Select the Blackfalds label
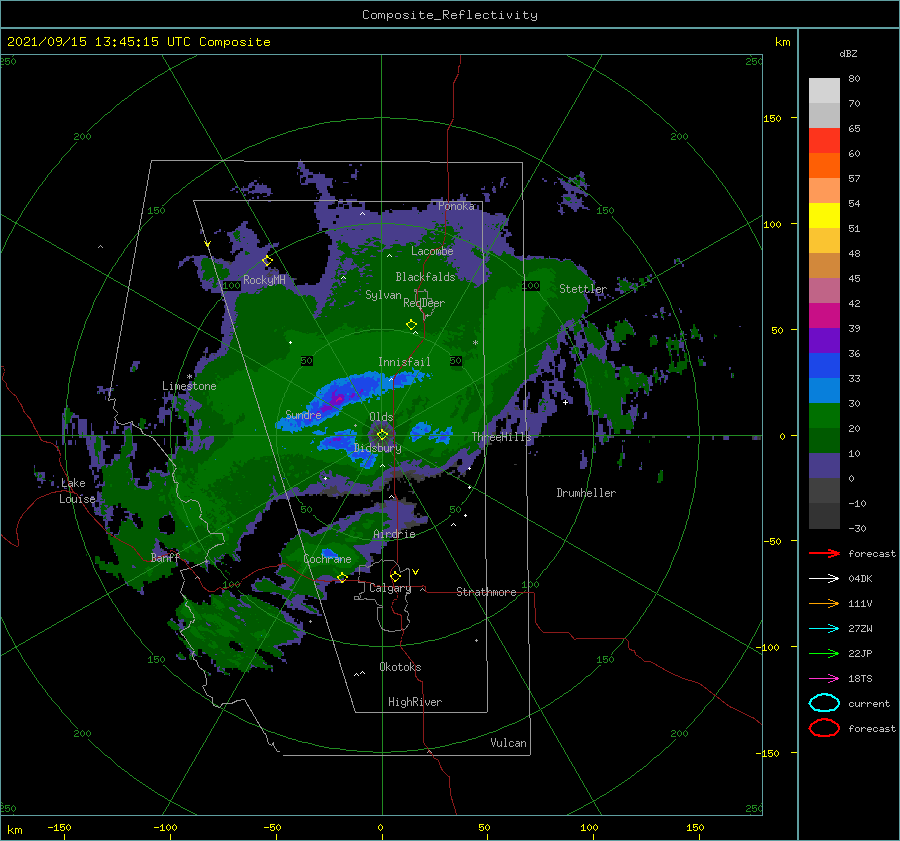This screenshot has height=841, width=900. [425, 277]
